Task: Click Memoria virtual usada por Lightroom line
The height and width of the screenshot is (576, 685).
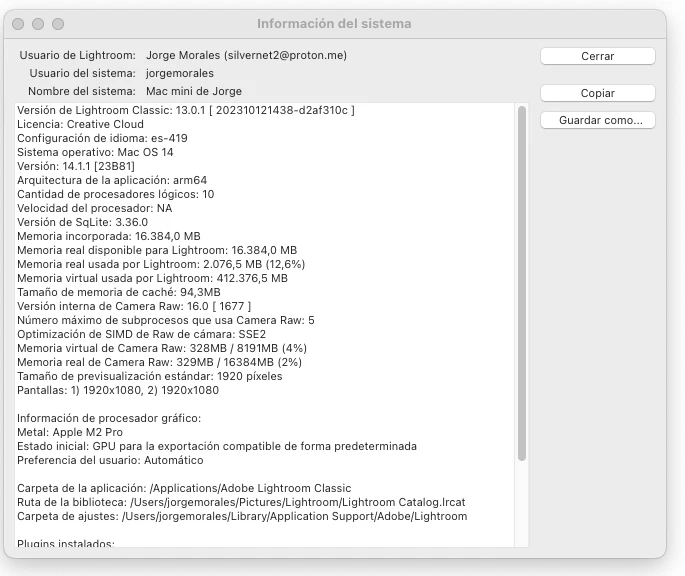Action: point(152,278)
